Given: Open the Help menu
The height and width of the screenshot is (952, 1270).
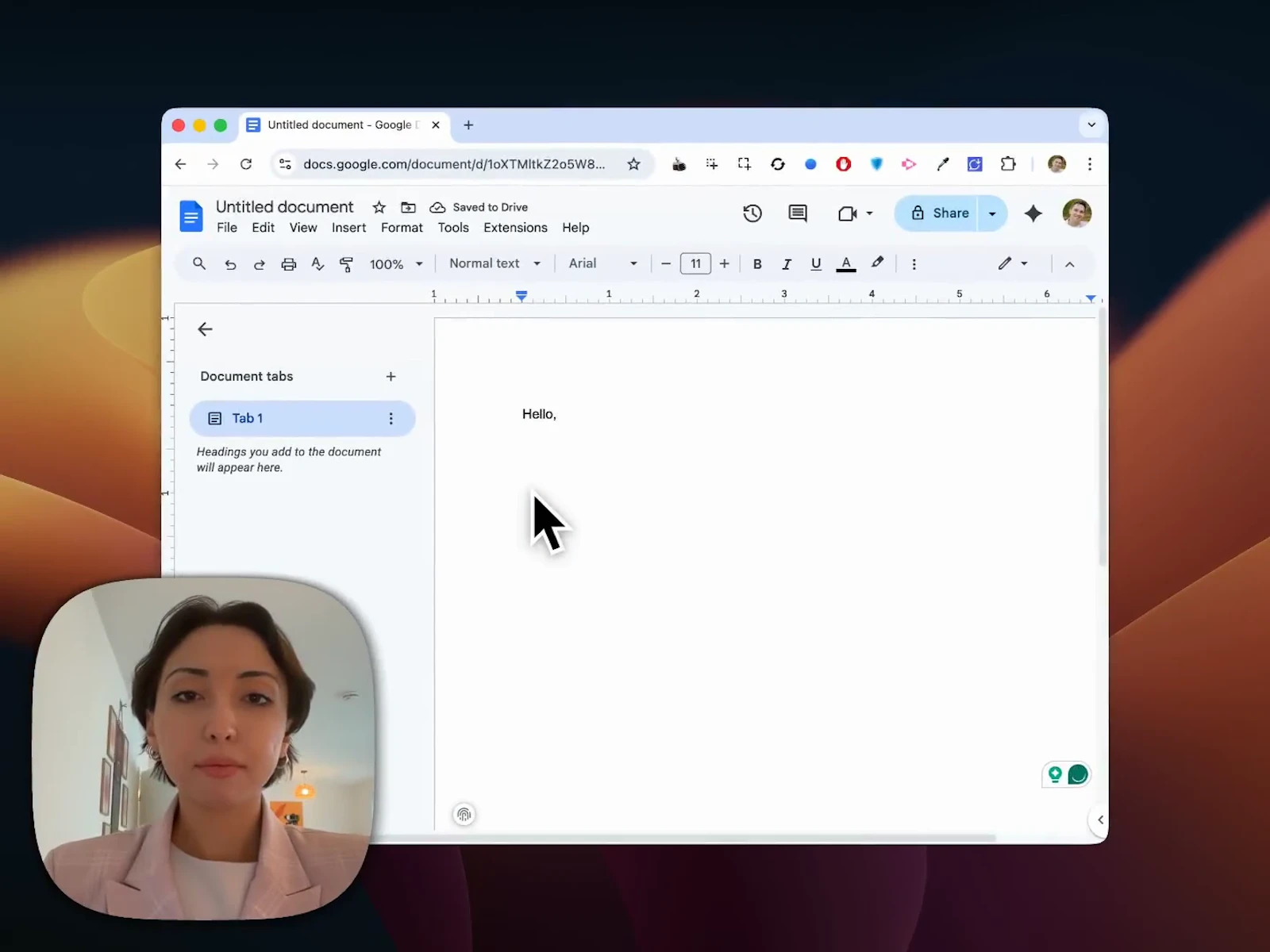Looking at the screenshot, I should tap(575, 228).
